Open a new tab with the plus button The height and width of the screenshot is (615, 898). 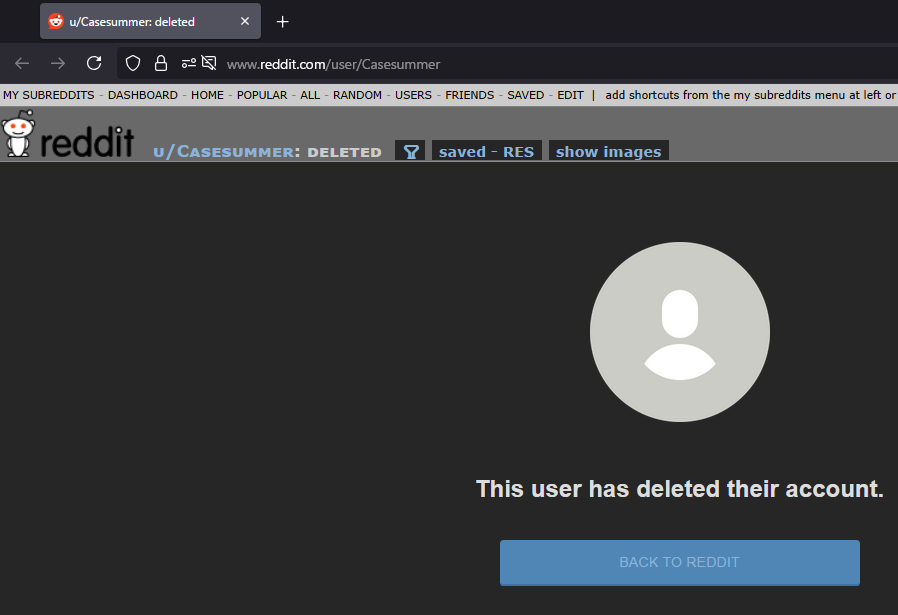(x=282, y=22)
